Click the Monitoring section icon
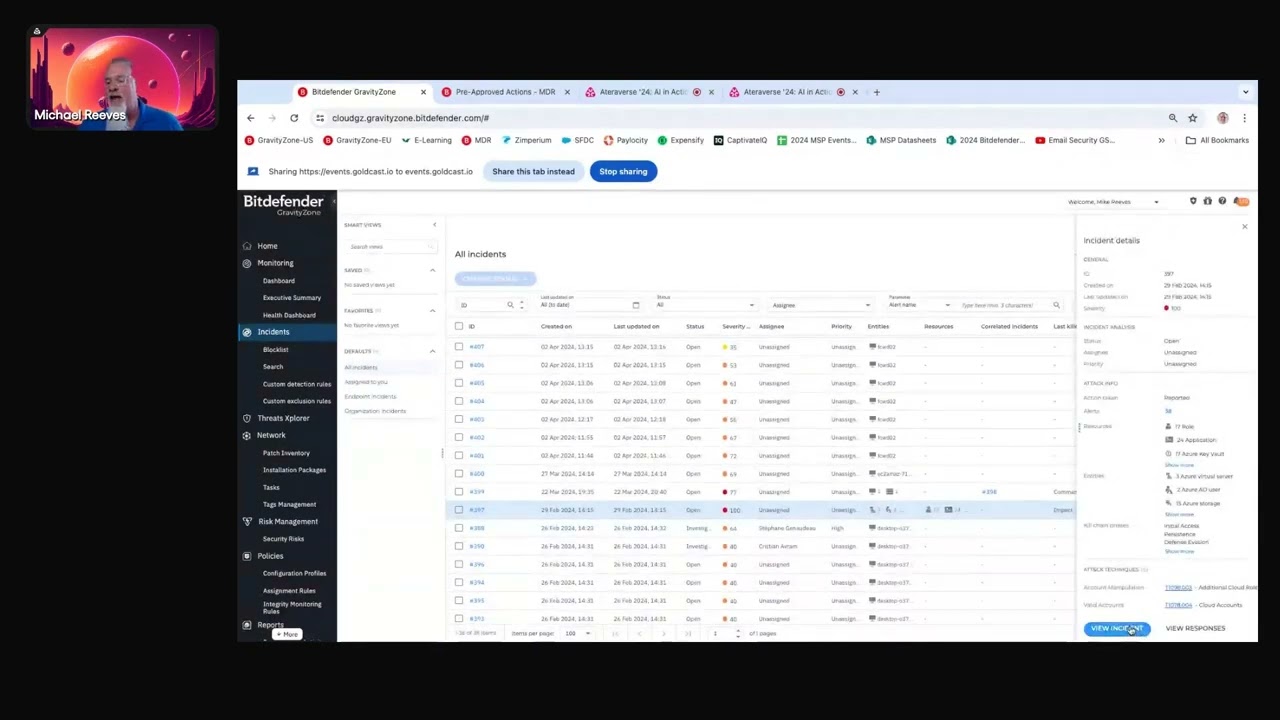Viewport: 1280px width, 720px height. 247,263
